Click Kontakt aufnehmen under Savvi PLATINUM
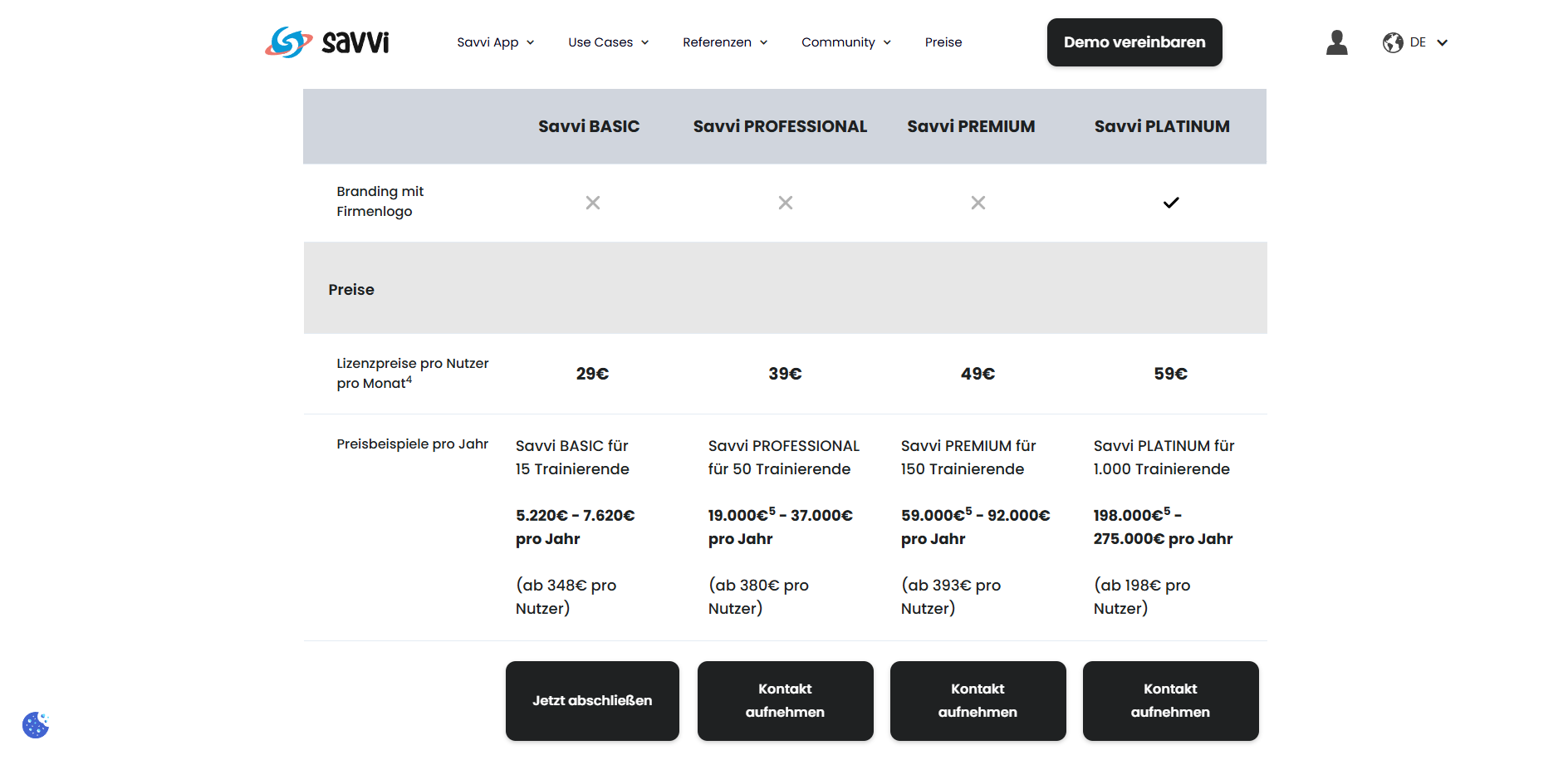The image size is (1568, 760). [x=1170, y=700]
